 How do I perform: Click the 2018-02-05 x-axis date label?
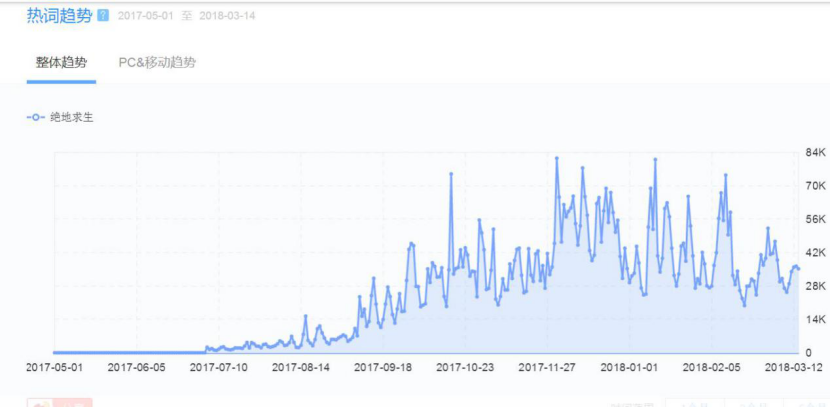pyautogui.click(x=710, y=367)
